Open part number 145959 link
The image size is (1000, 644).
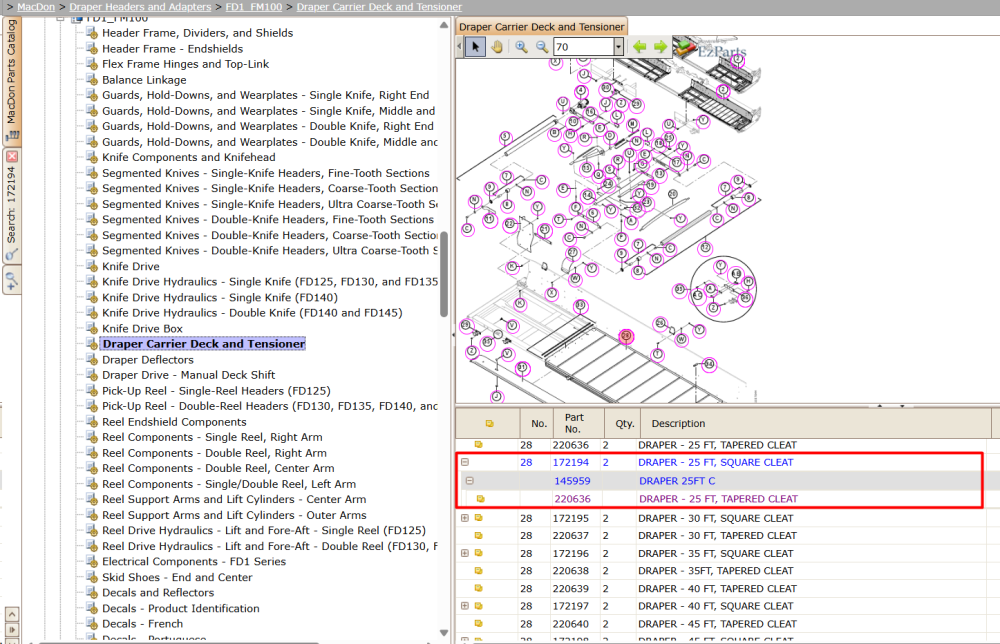572,481
